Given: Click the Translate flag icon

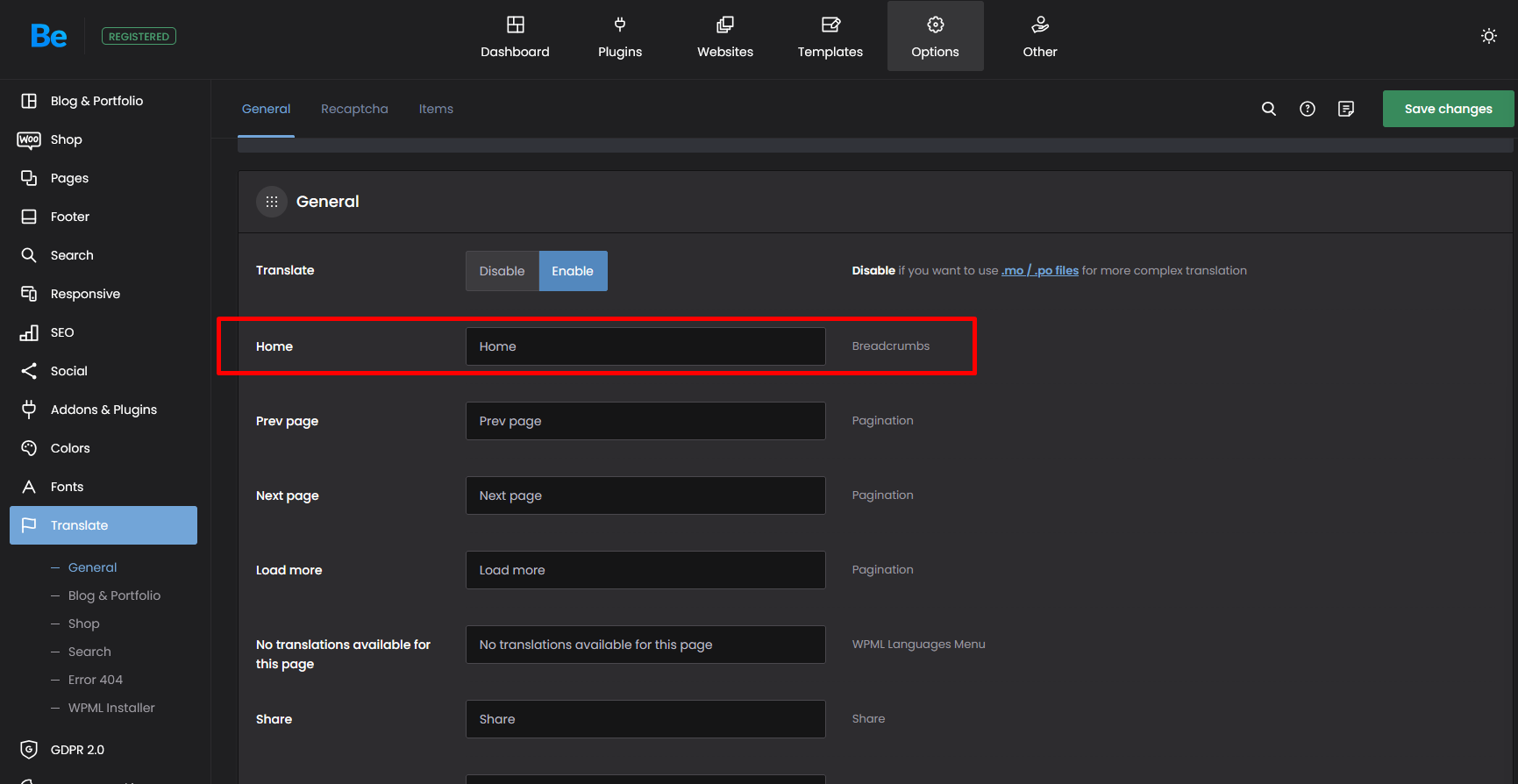Looking at the screenshot, I should (x=29, y=525).
